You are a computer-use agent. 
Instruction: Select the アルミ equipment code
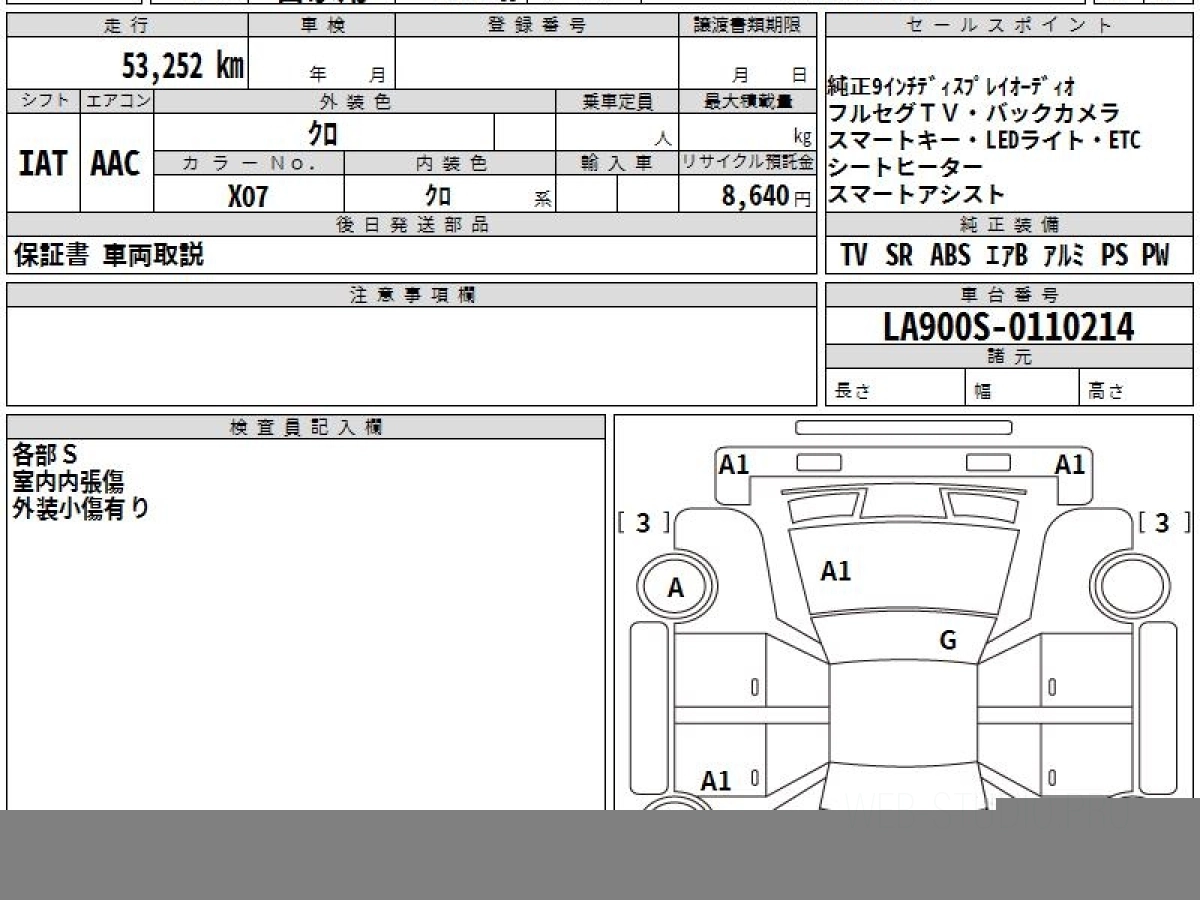1064,256
